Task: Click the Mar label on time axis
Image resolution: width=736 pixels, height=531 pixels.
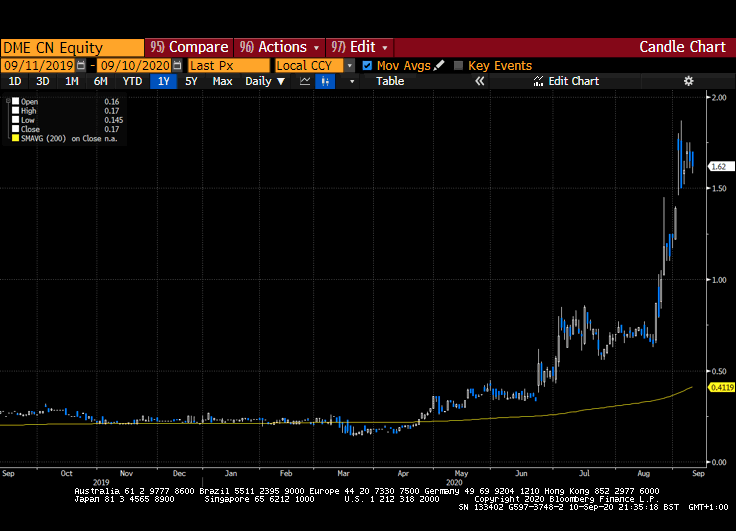Action: (344, 473)
